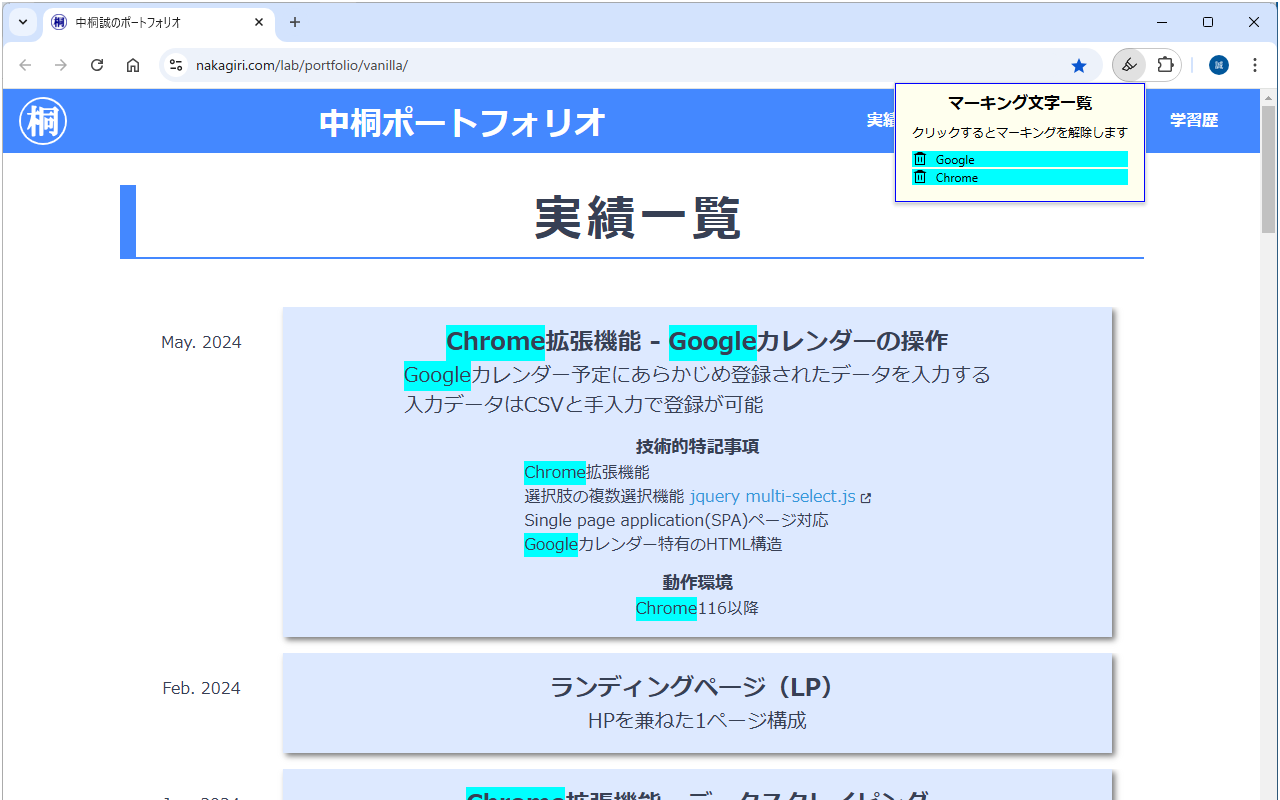Image resolution: width=1280 pixels, height=800 pixels.
Task: Maximize the Chrome window
Action: point(1208,22)
